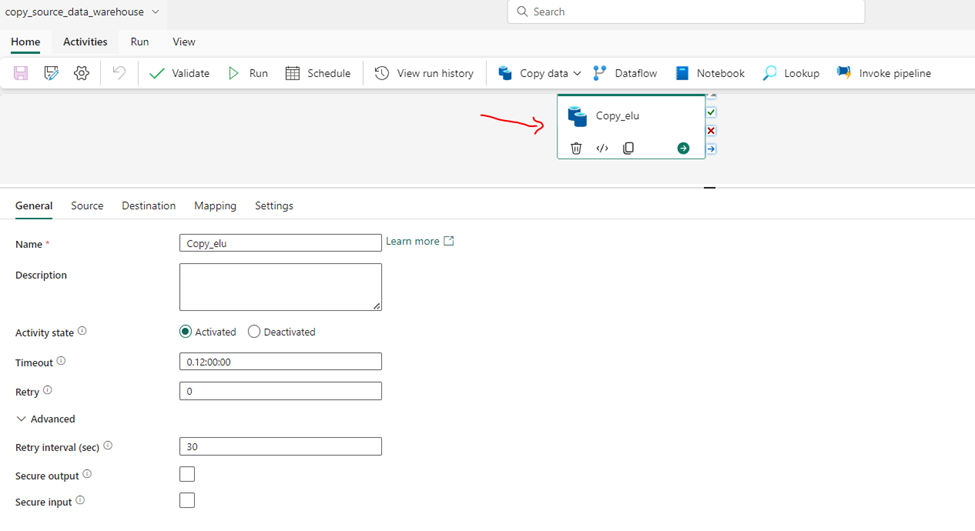Add an Invoke pipeline activity
The height and width of the screenshot is (531, 975).
pyautogui.click(x=884, y=73)
